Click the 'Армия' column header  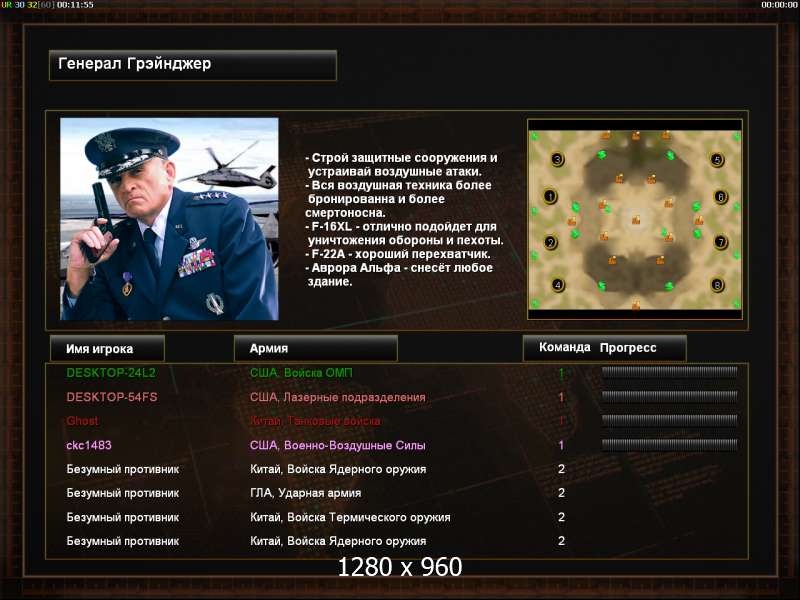[315, 348]
